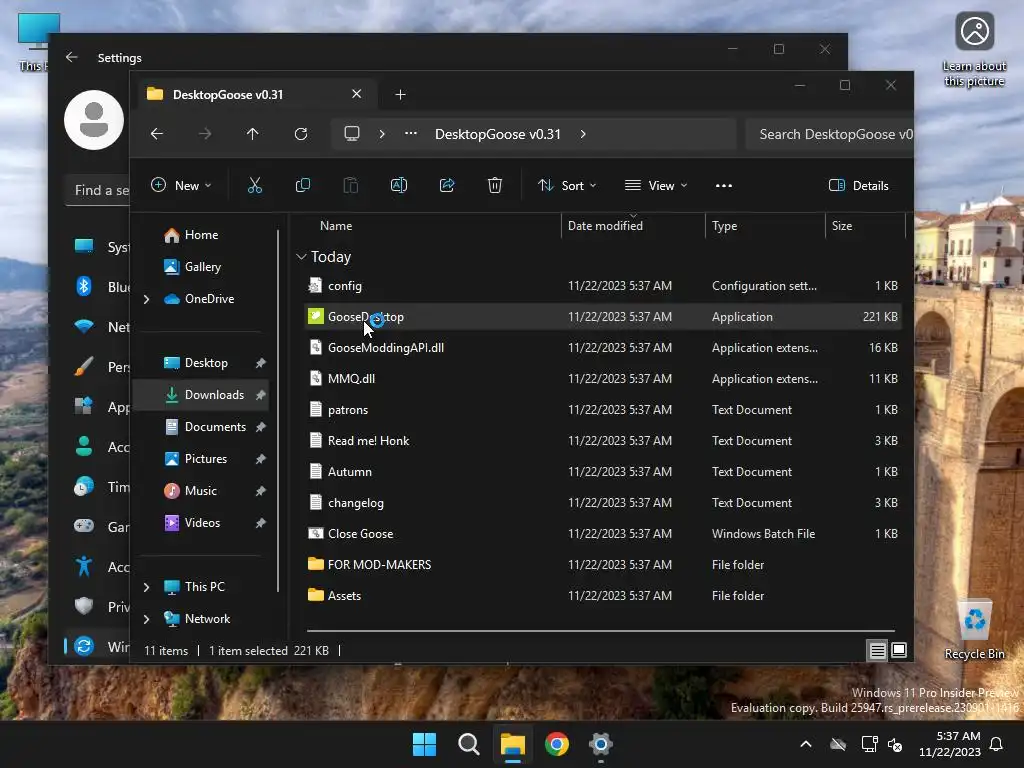Screen dimensions: 1024x768
Task: Show hidden system tray icons
Action: 806,744
